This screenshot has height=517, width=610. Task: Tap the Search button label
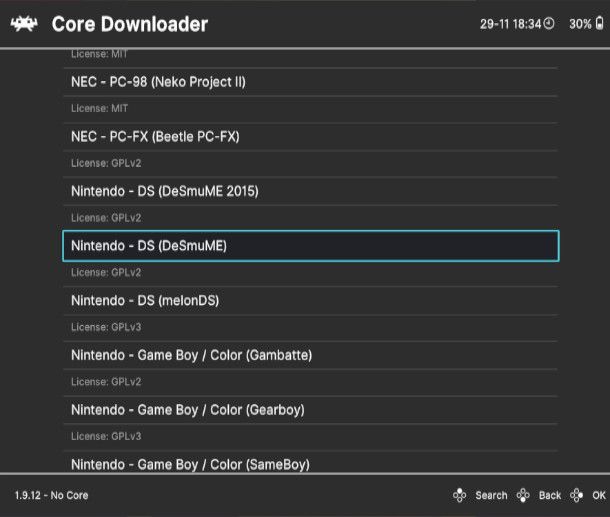(491, 495)
